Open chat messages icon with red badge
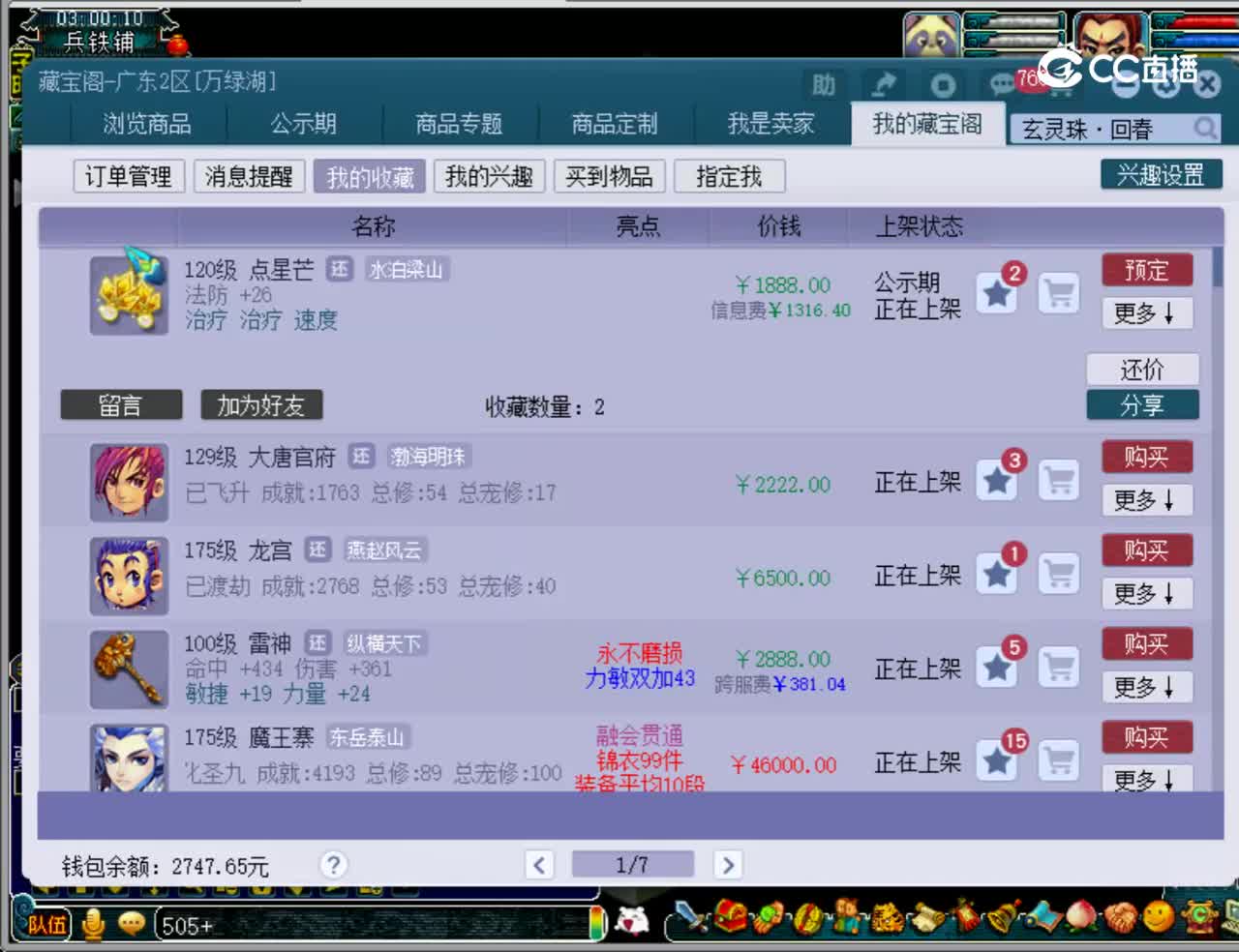Viewport: 1239px width, 952px height. click(1005, 85)
